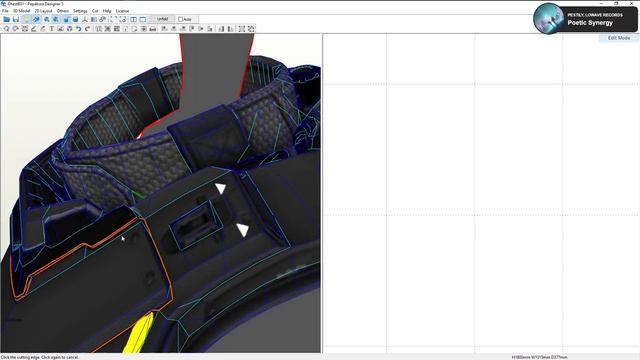
Task: Open the Settings menu
Action: [80, 11]
